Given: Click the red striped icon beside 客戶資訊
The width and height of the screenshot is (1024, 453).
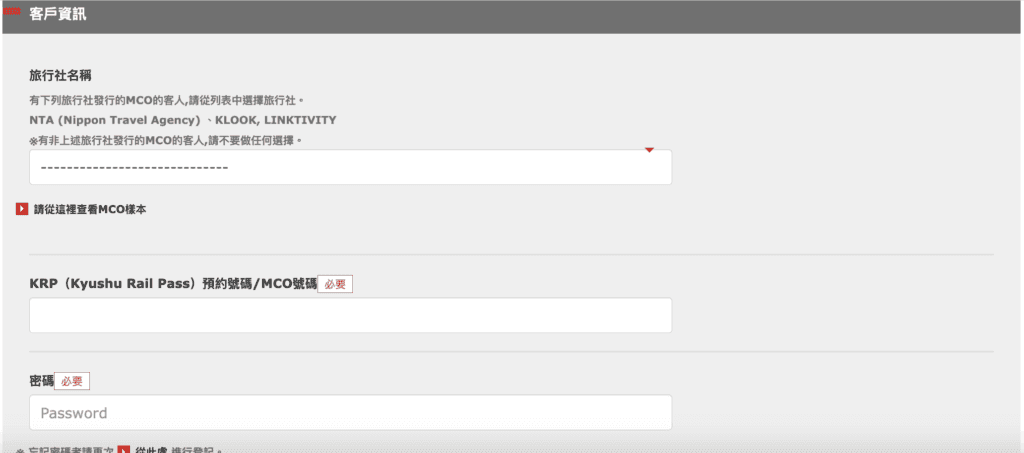Looking at the screenshot, I should pyautogui.click(x=13, y=11).
